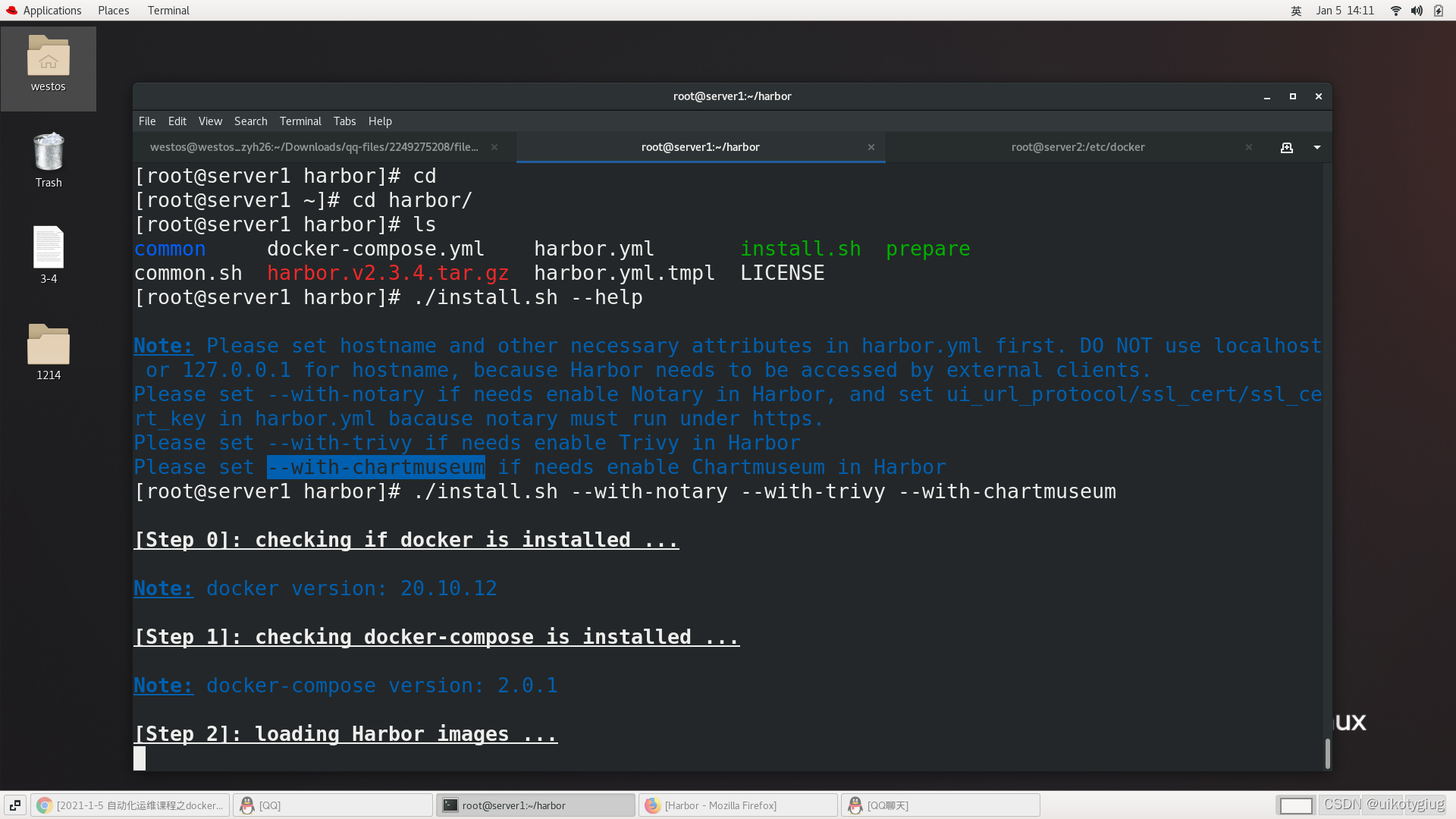Expand the tab list dropdown arrow
Image resolution: width=1456 pixels, height=819 pixels.
pos(1317,148)
